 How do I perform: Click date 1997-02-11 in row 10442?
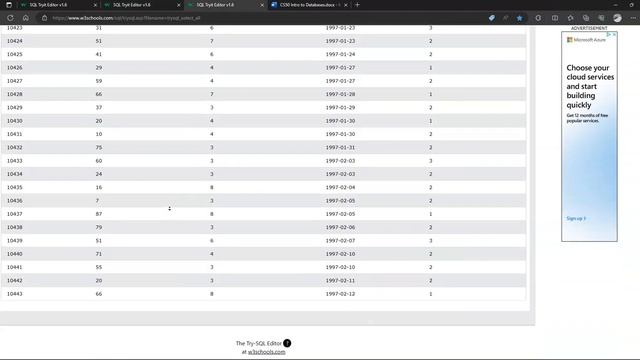point(340,280)
